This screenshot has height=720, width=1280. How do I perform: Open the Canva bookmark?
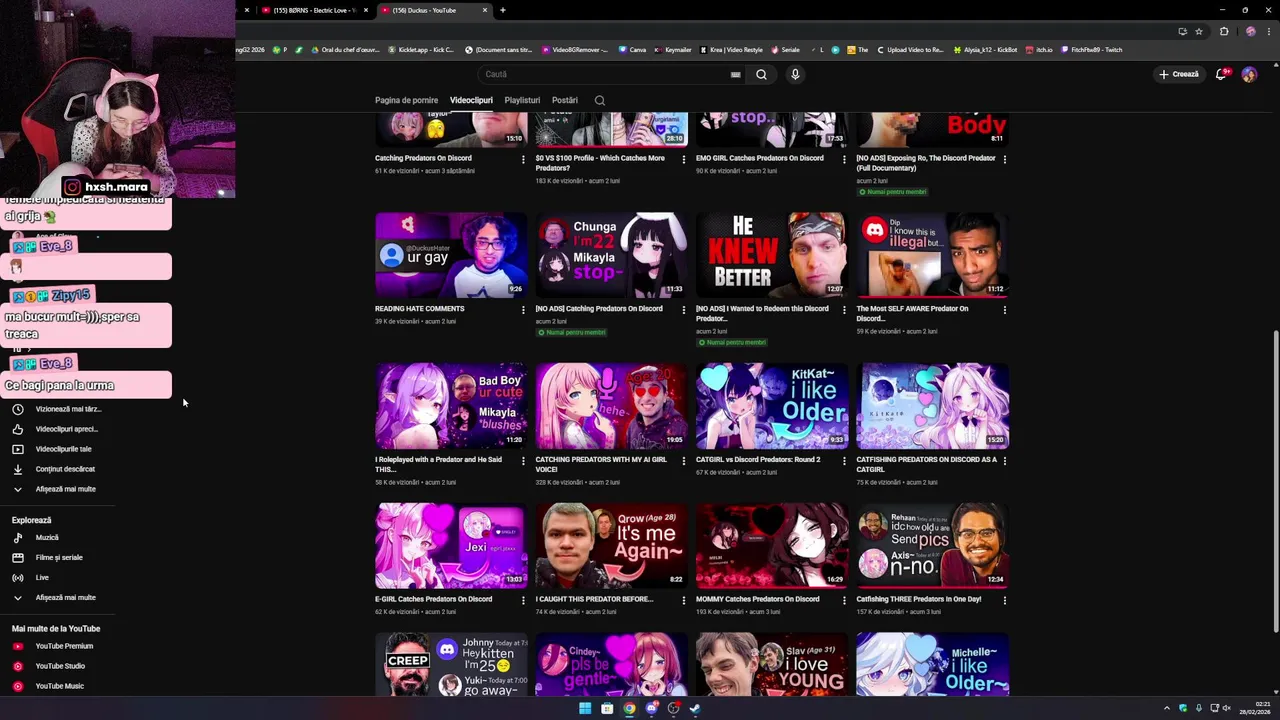click(632, 50)
